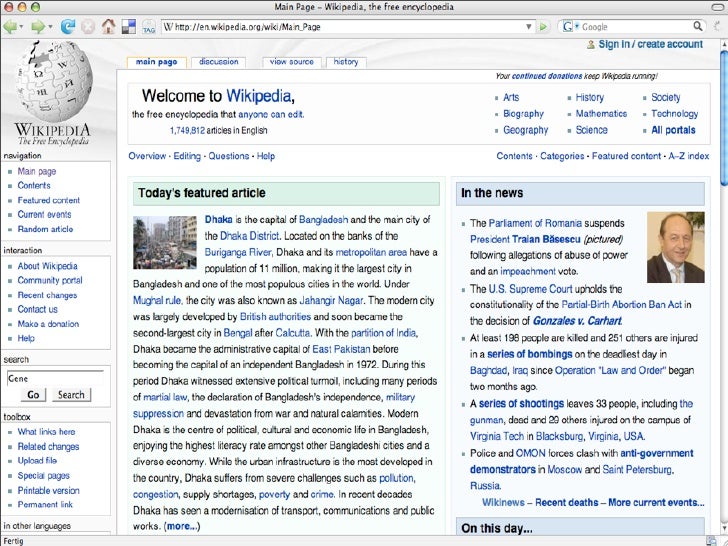Image resolution: width=728 pixels, height=546 pixels.
Task: Click the Dhaka street photo thumbnail
Action: click(165, 242)
